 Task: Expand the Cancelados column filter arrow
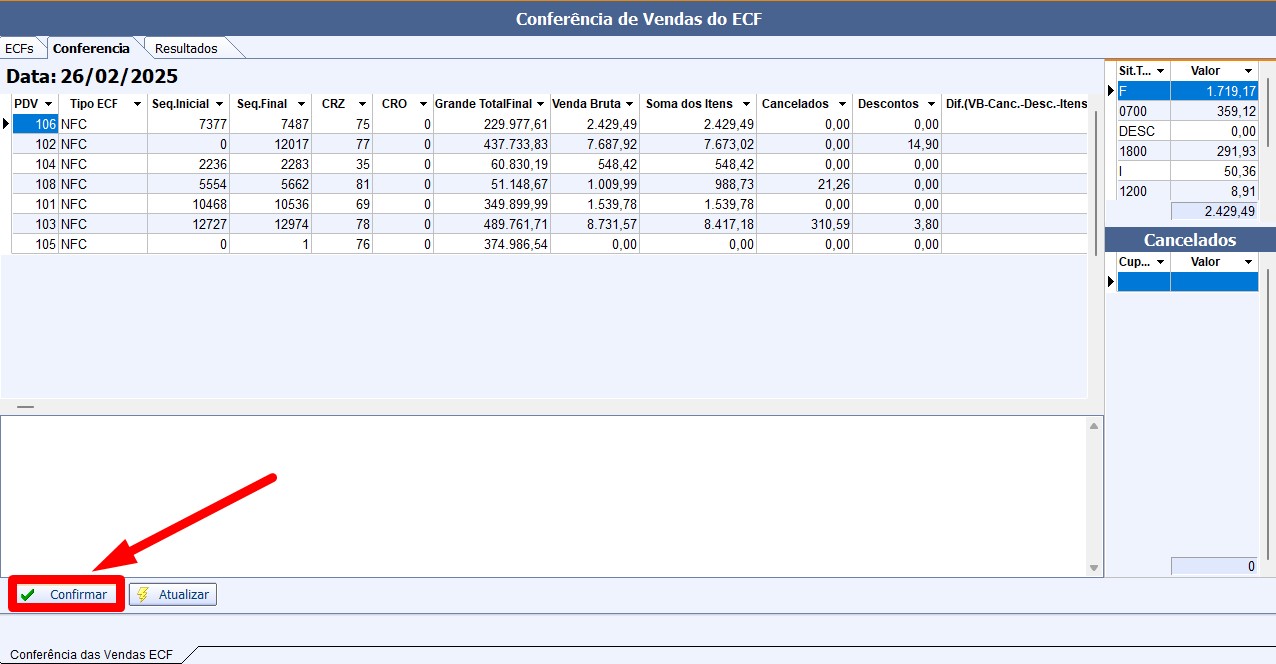pyautogui.click(x=843, y=104)
